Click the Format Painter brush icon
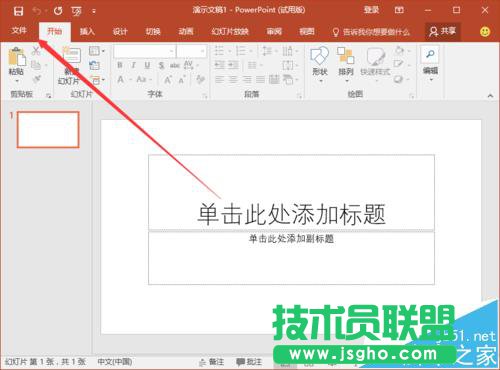The height and width of the screenshot is (370, 500). tap(36, 79)
